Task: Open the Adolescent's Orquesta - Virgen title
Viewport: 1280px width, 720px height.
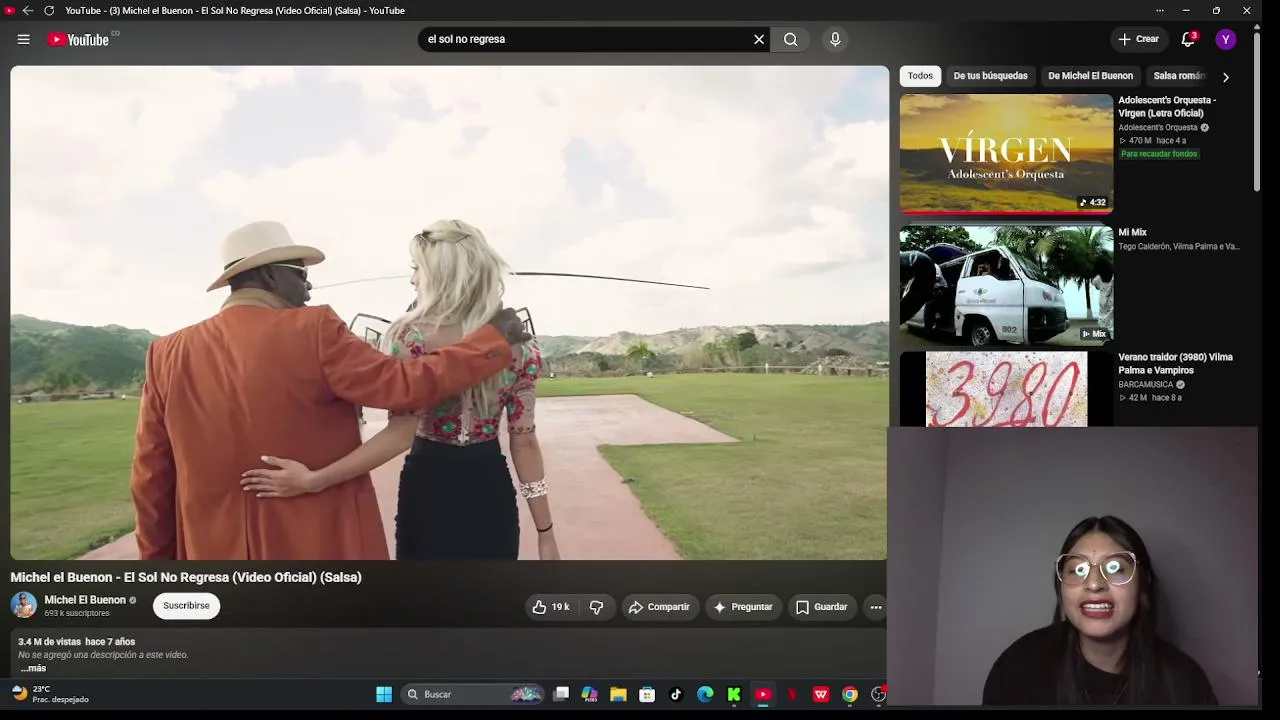Action: point(1167,107)
